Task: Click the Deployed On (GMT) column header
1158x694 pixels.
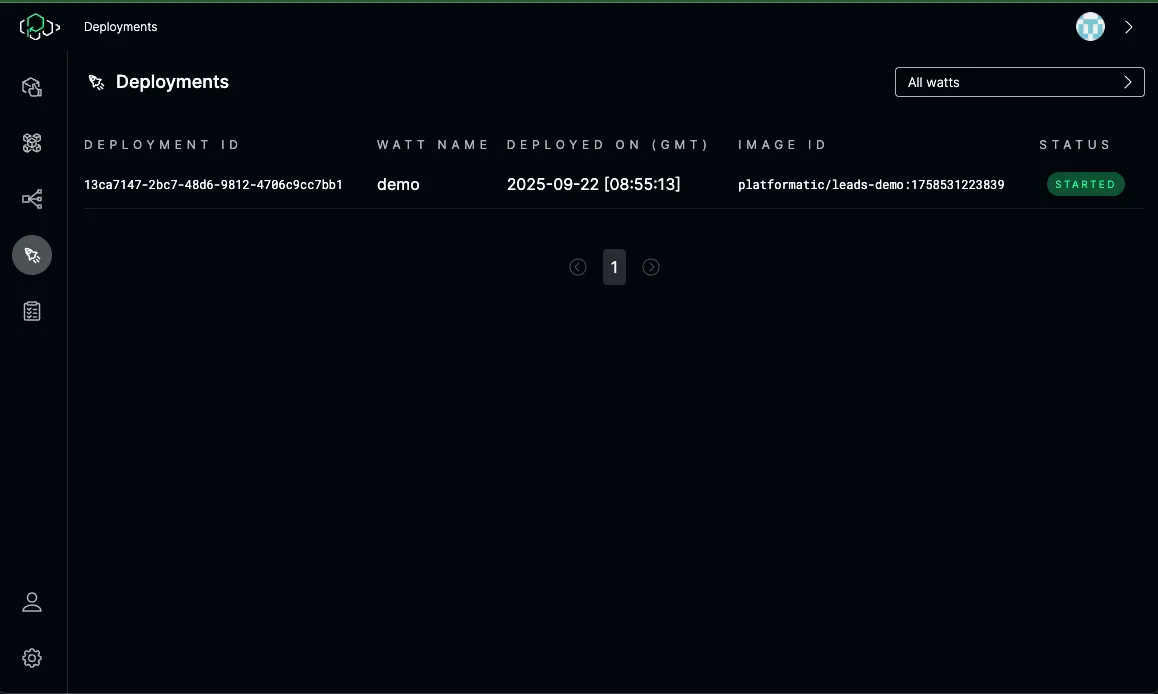Action: (x=607, y=145)
